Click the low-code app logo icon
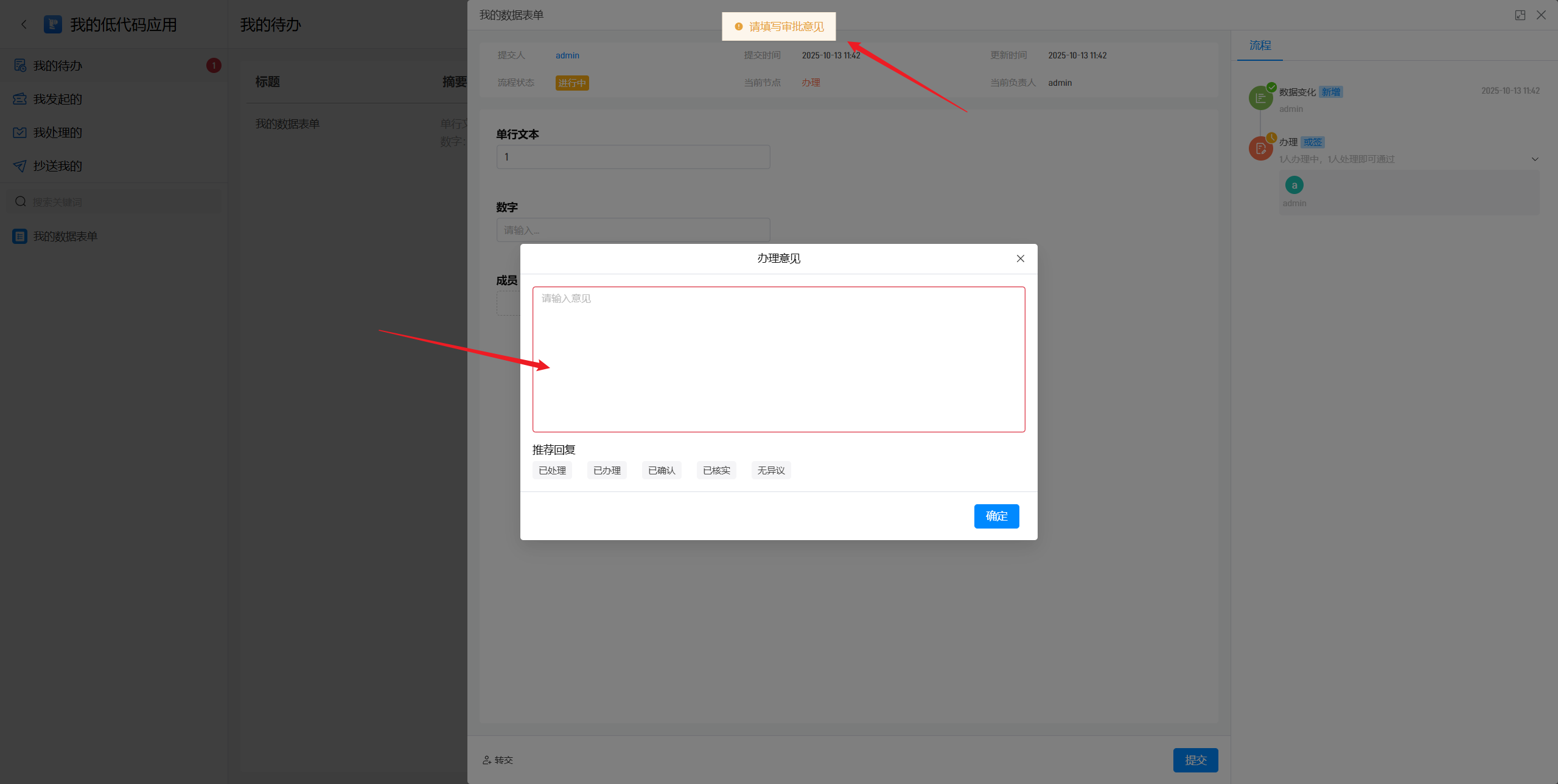The width and height of the screenshot is (1558, 784). [x=53, y=24]
